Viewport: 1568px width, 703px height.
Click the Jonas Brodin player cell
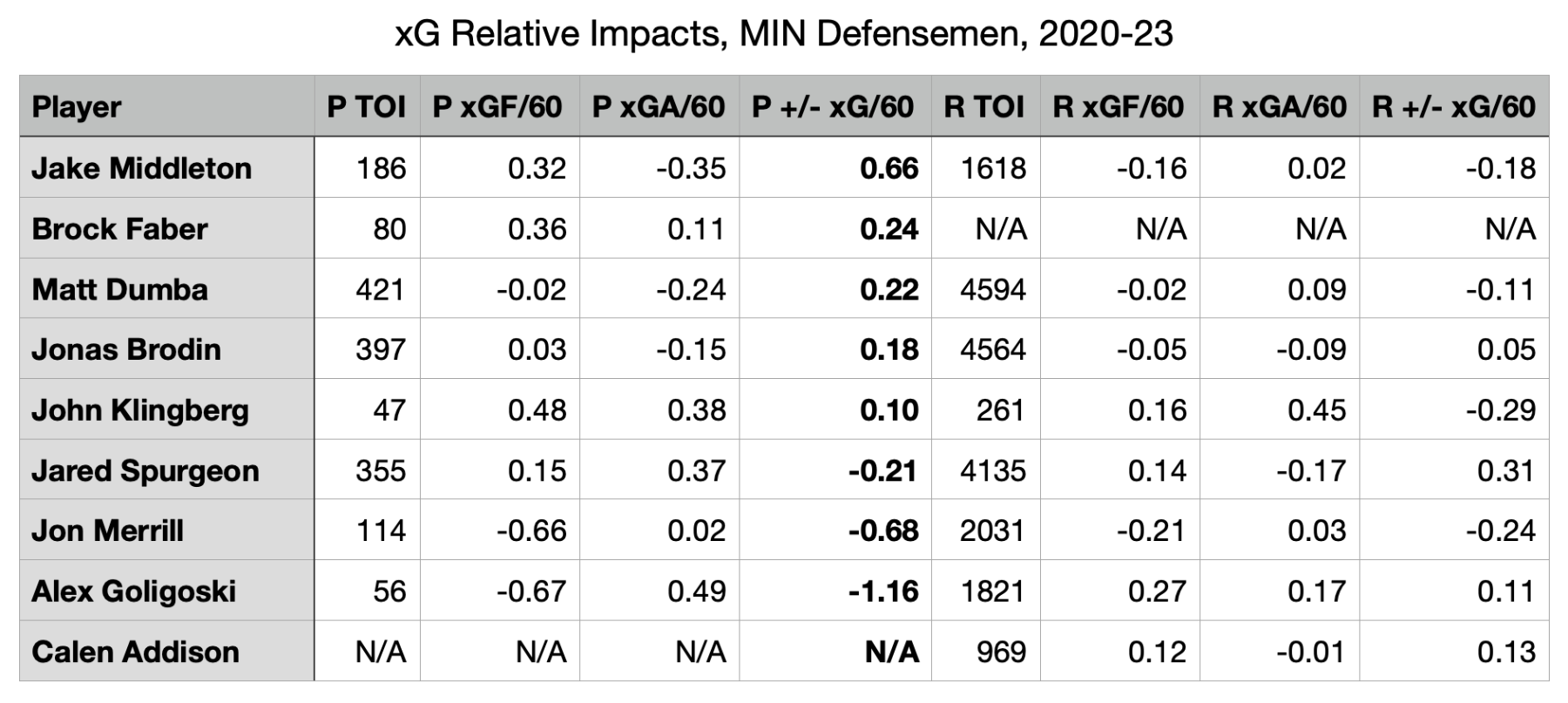tap(126, 349)
